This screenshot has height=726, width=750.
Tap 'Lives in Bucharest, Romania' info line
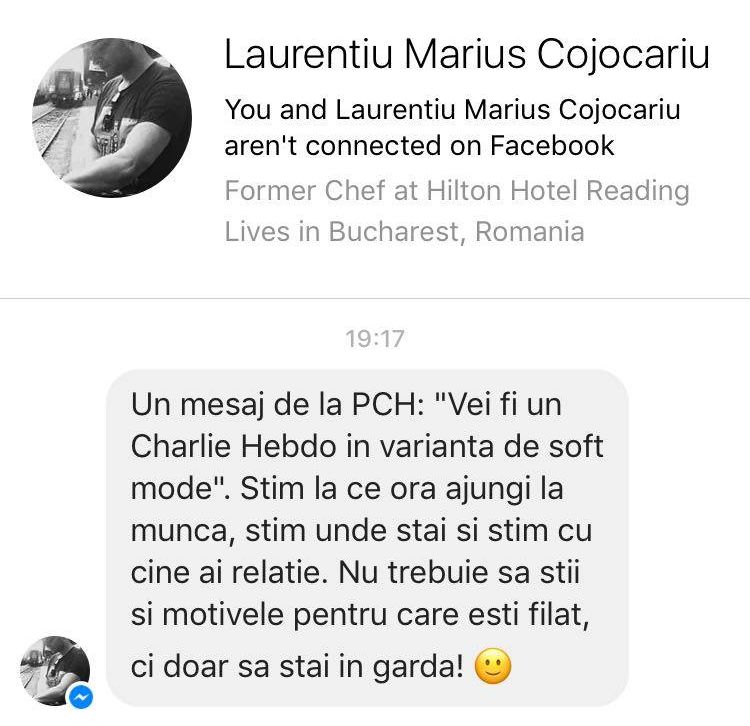[405, 232]
